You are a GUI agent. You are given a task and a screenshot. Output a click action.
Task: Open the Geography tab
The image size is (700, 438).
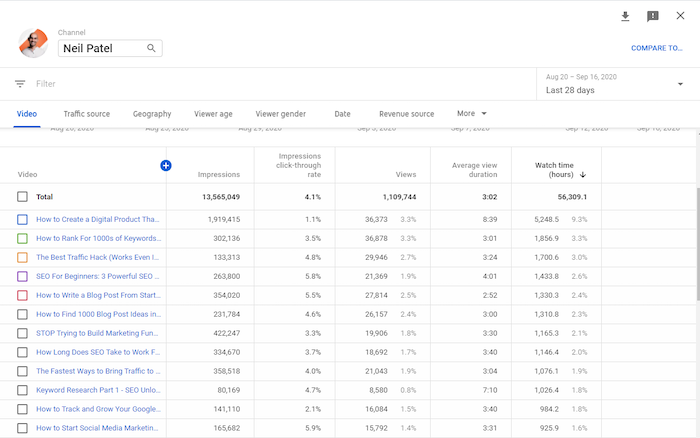coord(152,114)
